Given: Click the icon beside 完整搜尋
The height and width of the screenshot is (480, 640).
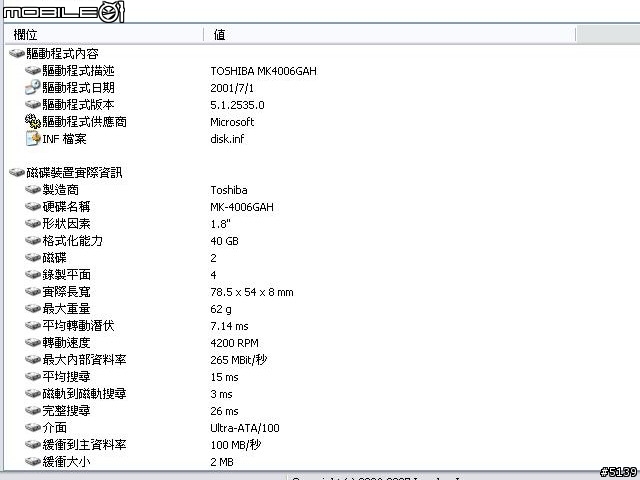Looking at the screenshot, I should 33,410.
